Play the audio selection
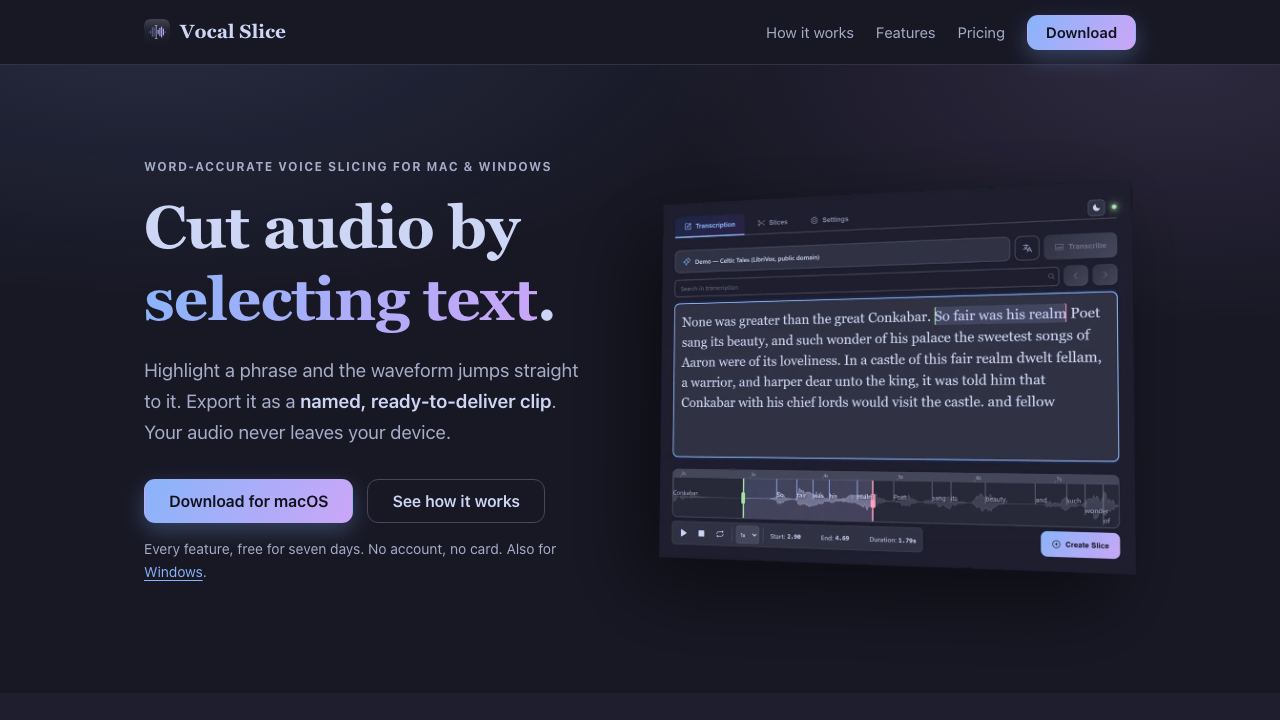The image size is (1280, 720). [684, 533]
